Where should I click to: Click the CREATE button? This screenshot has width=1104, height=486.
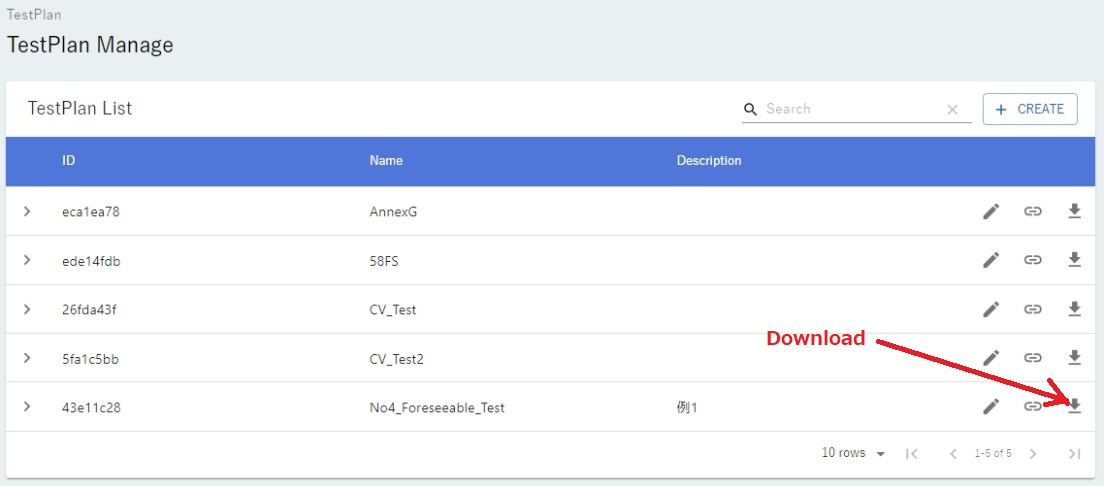coord(1030,109)
